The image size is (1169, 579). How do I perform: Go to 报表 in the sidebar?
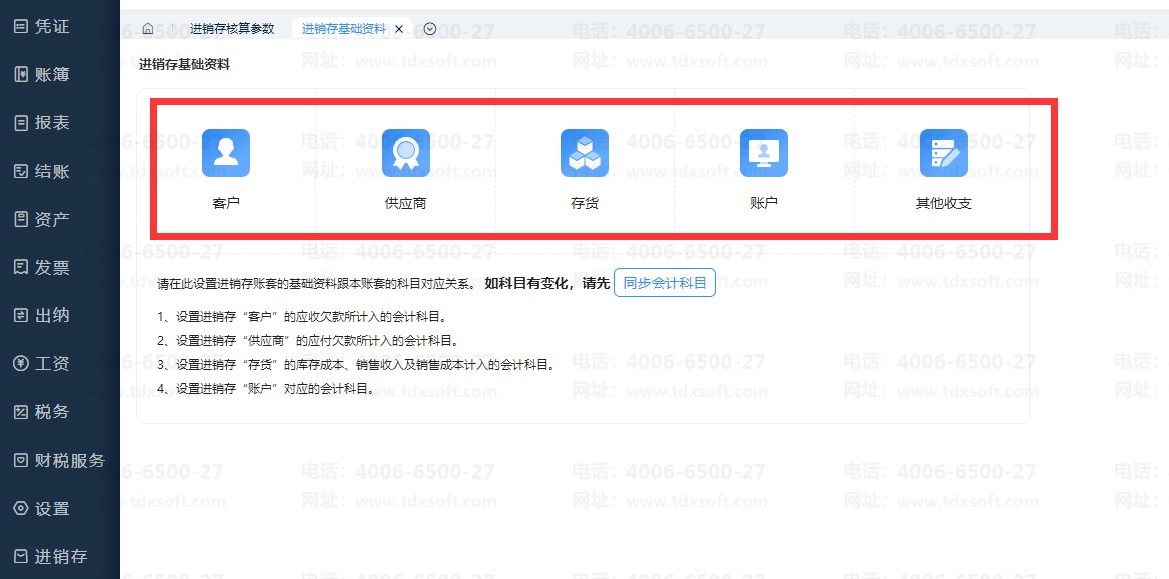point(52,123)
